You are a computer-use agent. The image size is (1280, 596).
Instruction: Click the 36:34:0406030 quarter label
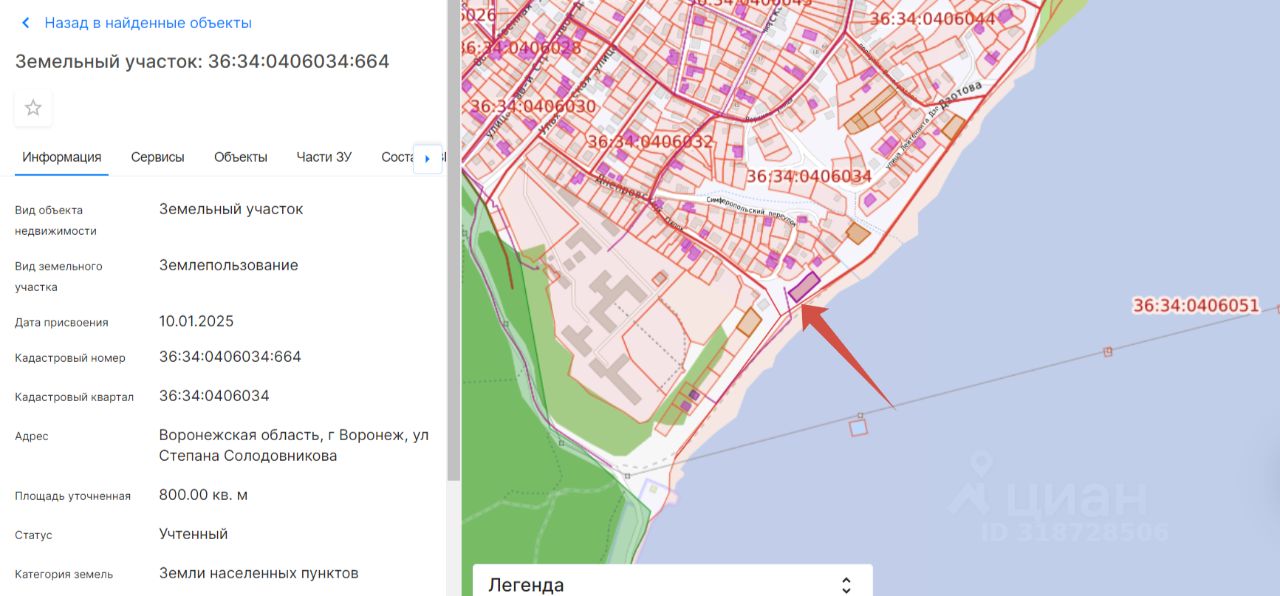533,106
